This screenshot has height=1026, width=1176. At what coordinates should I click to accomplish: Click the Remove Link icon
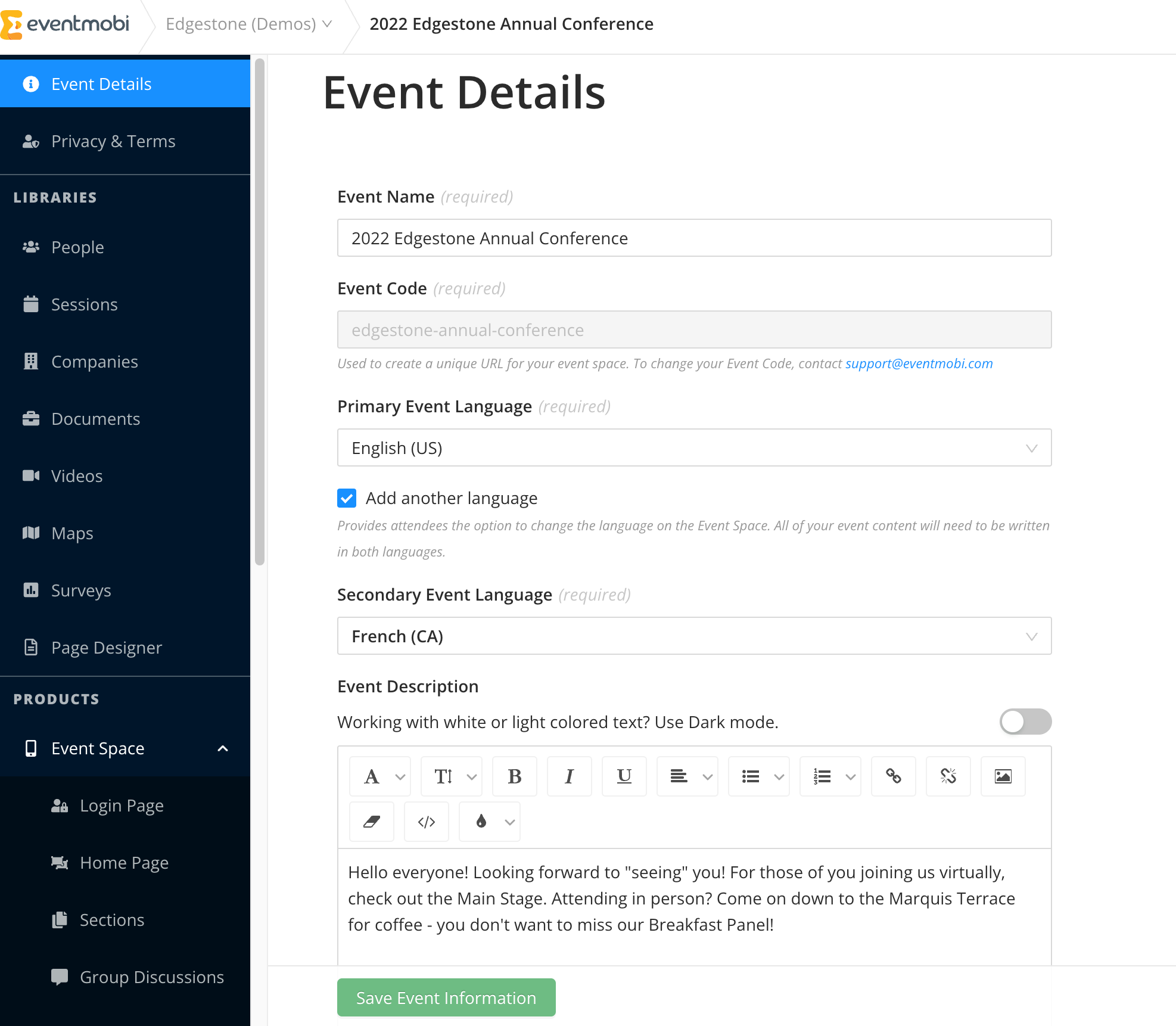947,776
